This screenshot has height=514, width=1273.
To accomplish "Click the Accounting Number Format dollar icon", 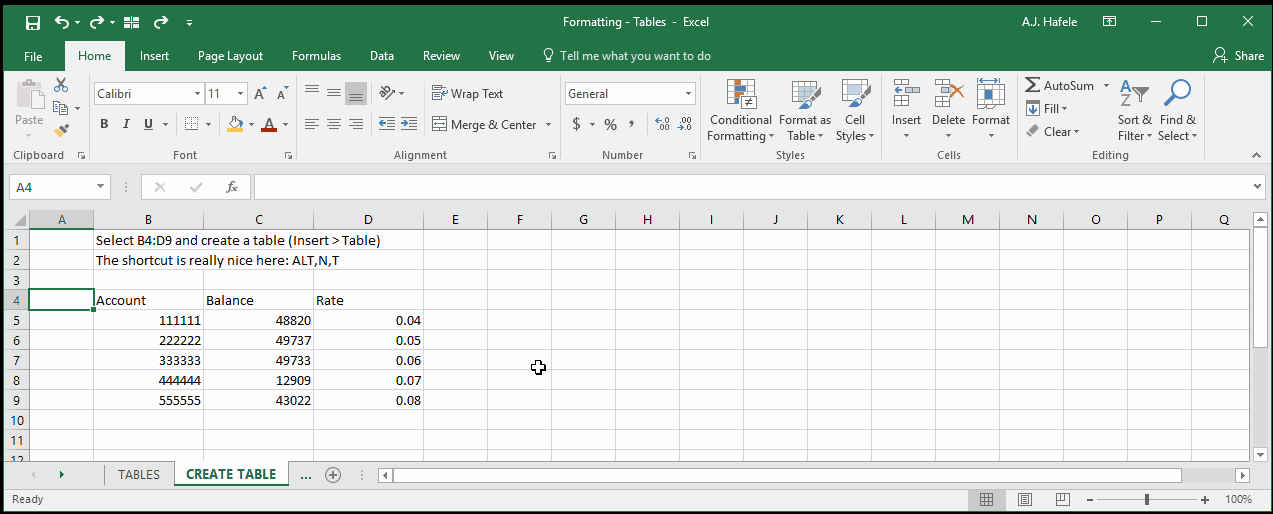I will pos(577,124).
